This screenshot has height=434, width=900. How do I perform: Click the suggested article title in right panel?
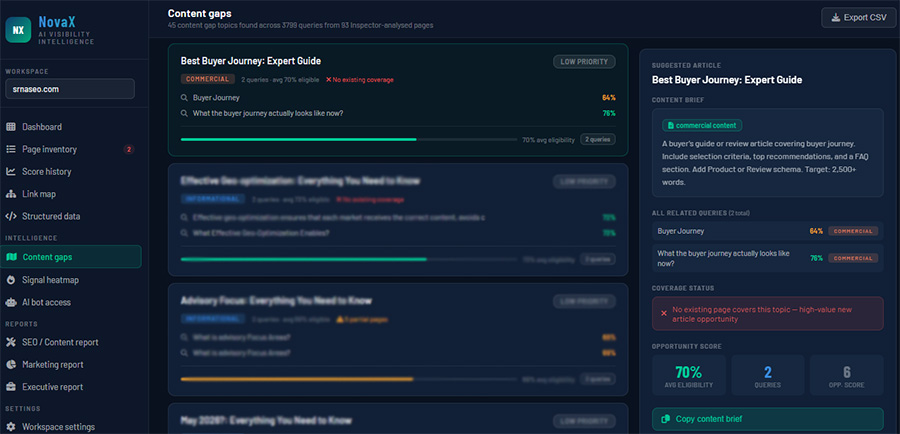coord(727,80)
